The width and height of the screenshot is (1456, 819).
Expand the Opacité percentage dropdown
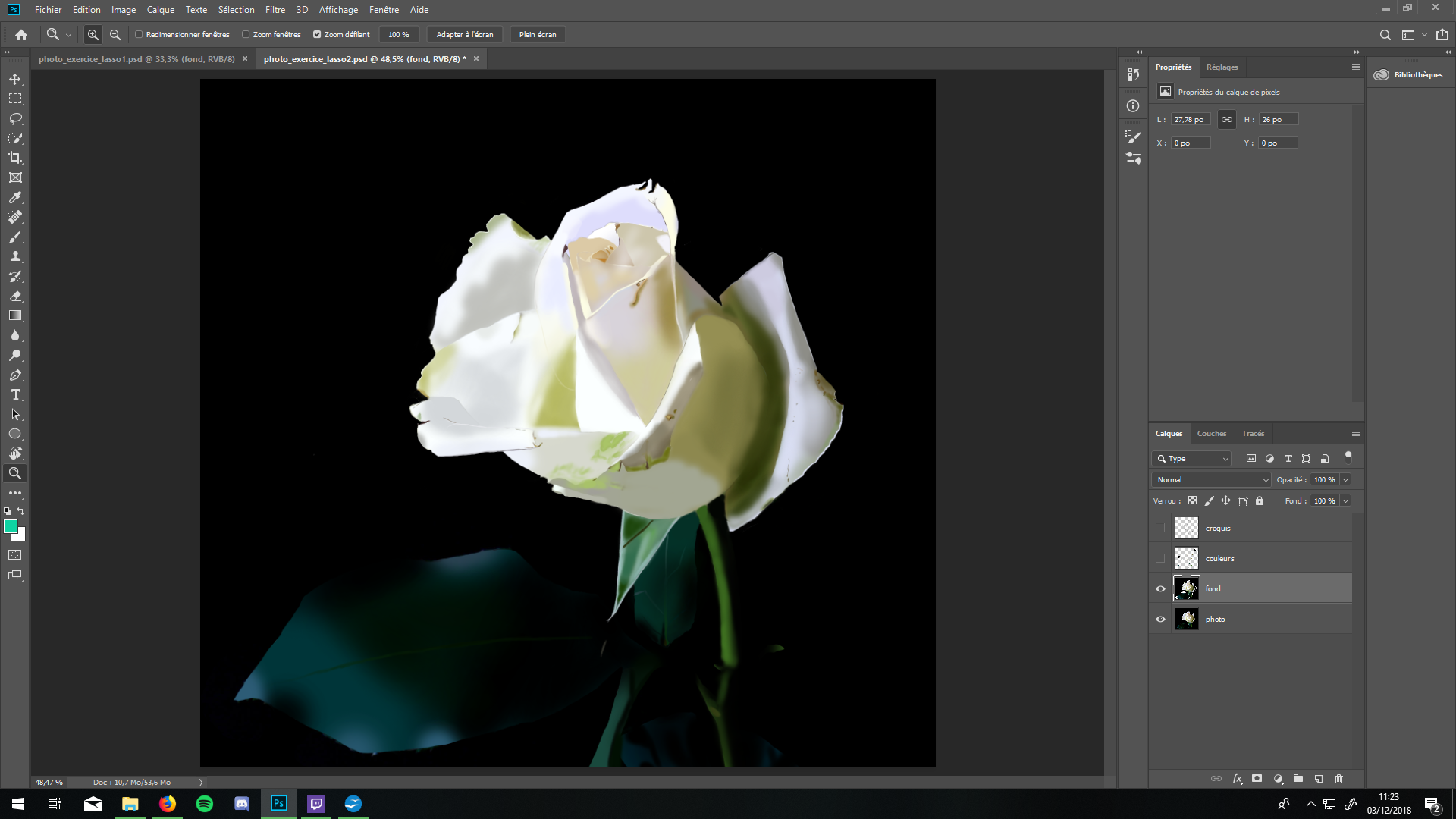coord(1346,480)
